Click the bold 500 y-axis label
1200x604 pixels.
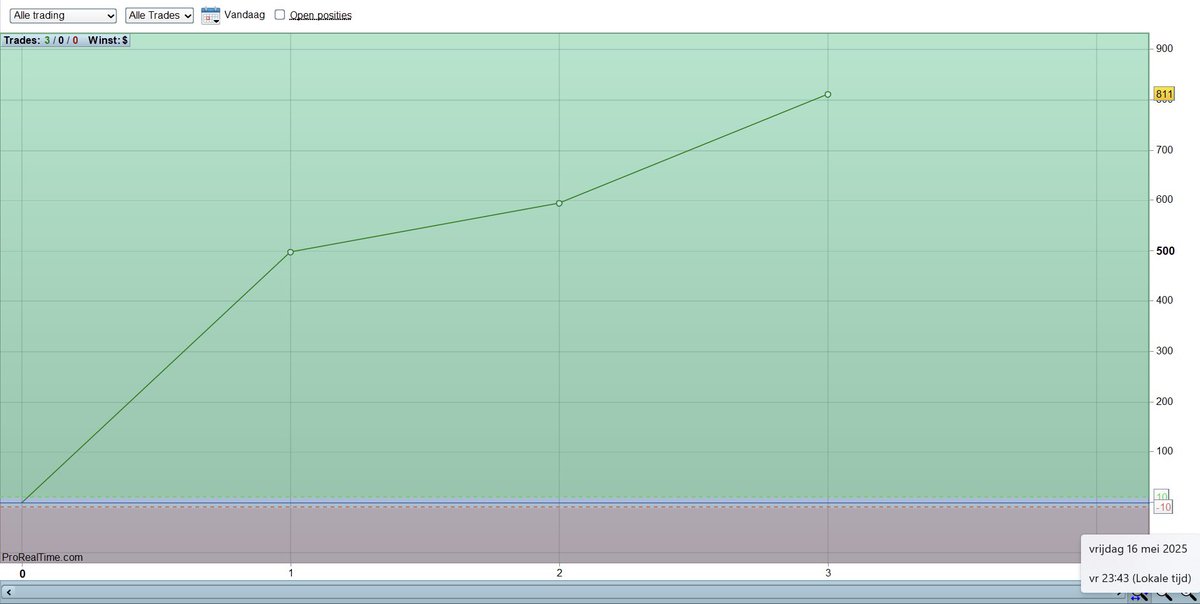[1165, 250]
